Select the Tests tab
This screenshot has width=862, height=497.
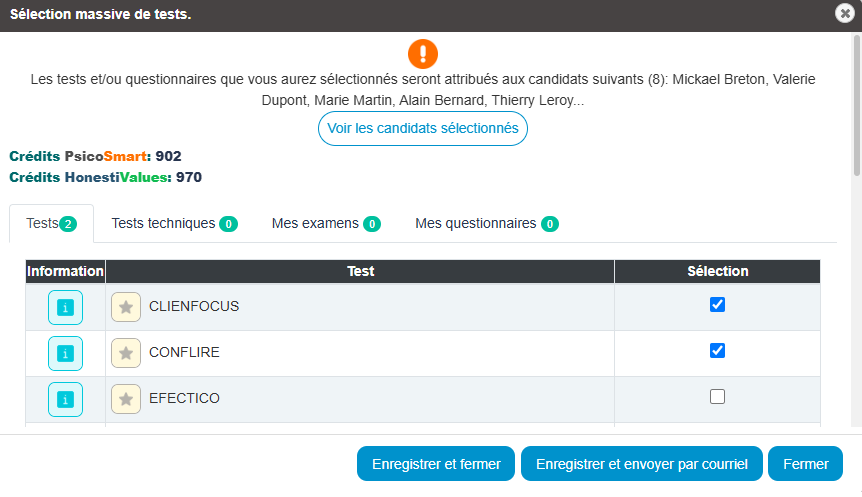point(52,223)
